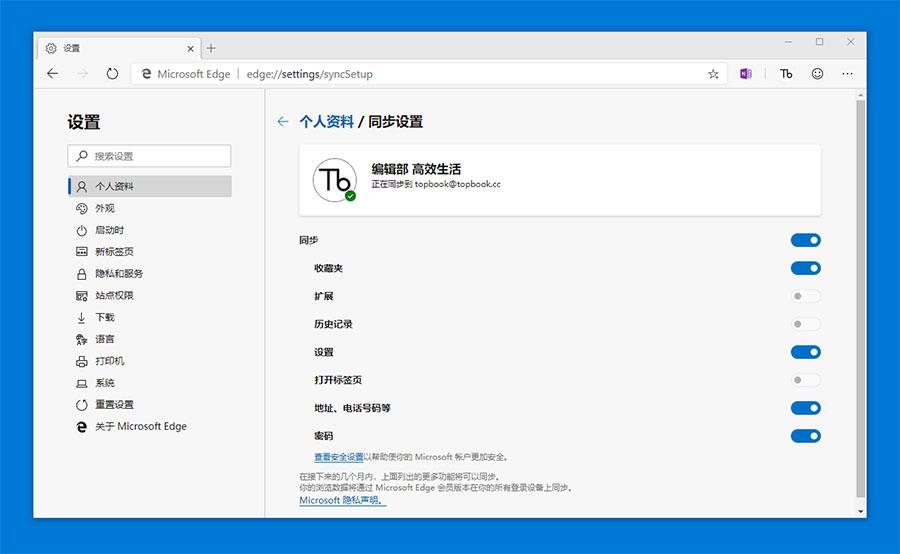Image resolution: width=900 pixels, height=554 pixels.
Task: Add page to favorites with star icon
Action: (713, 73)
